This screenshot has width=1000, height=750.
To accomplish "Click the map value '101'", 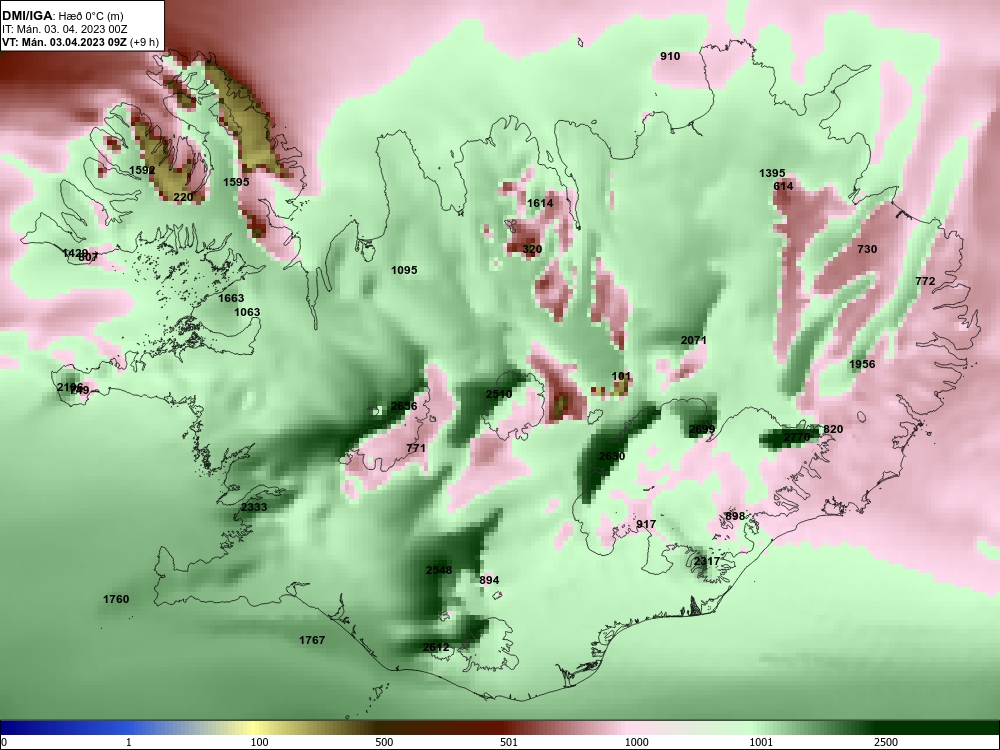I will point(621,377).
